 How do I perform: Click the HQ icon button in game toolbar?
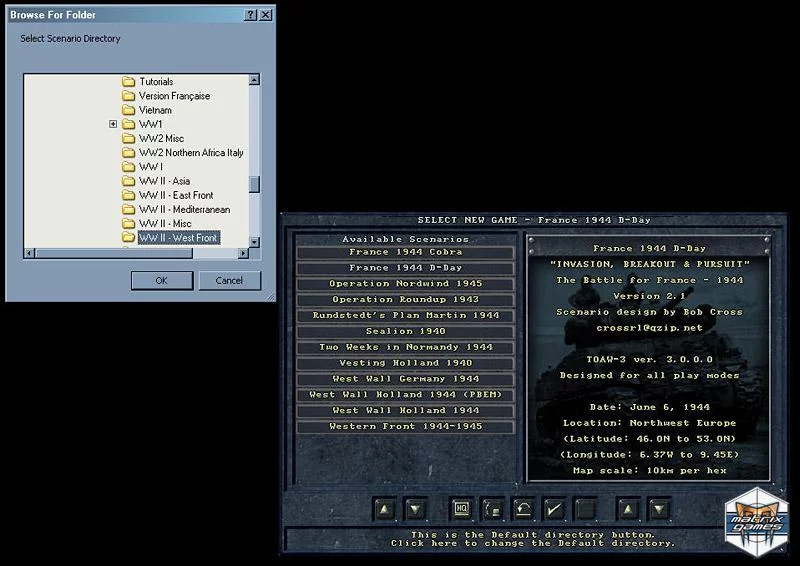pos(461,509)
